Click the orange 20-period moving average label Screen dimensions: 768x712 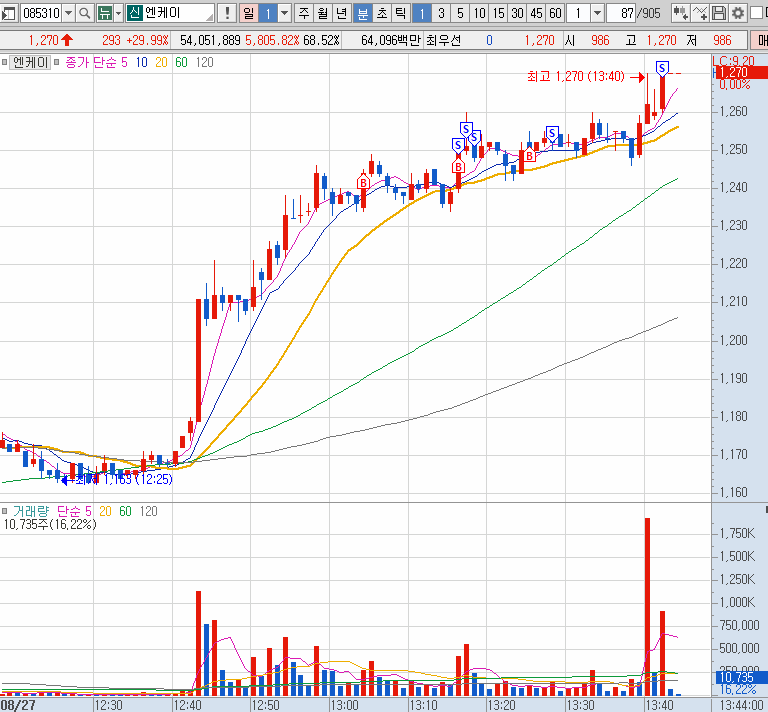pos(161,62)
